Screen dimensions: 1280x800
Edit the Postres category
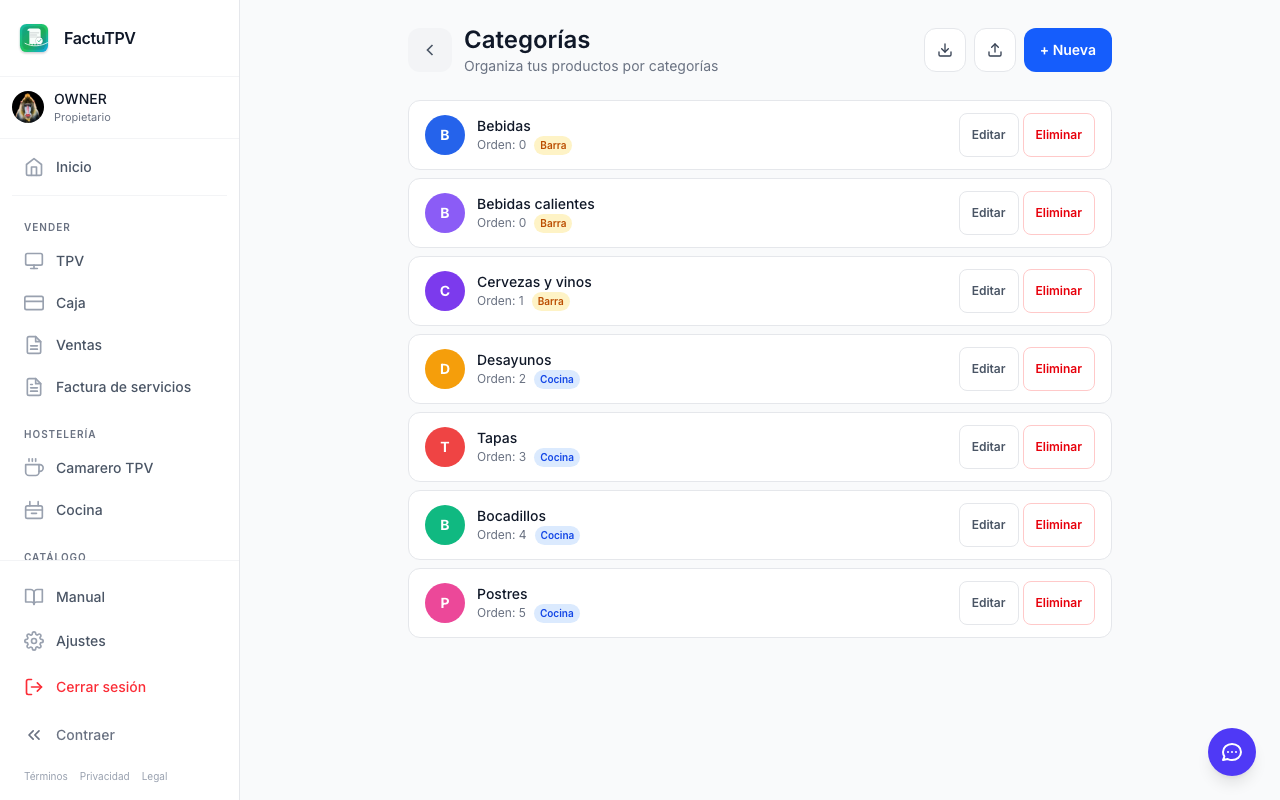click(989, 603)
